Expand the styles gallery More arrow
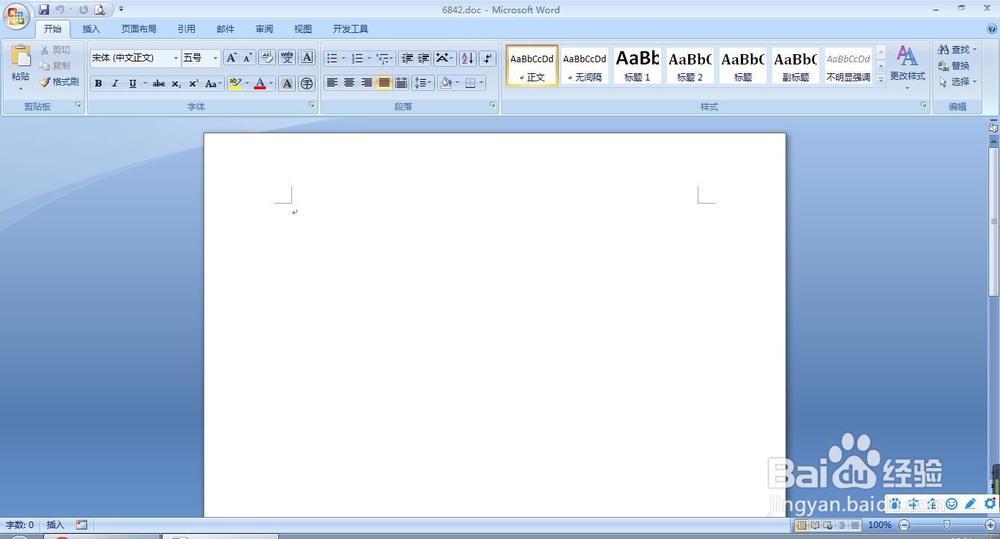Image resolution: width=1000 pixels, height=539 pixels. [x=881, y=80]
